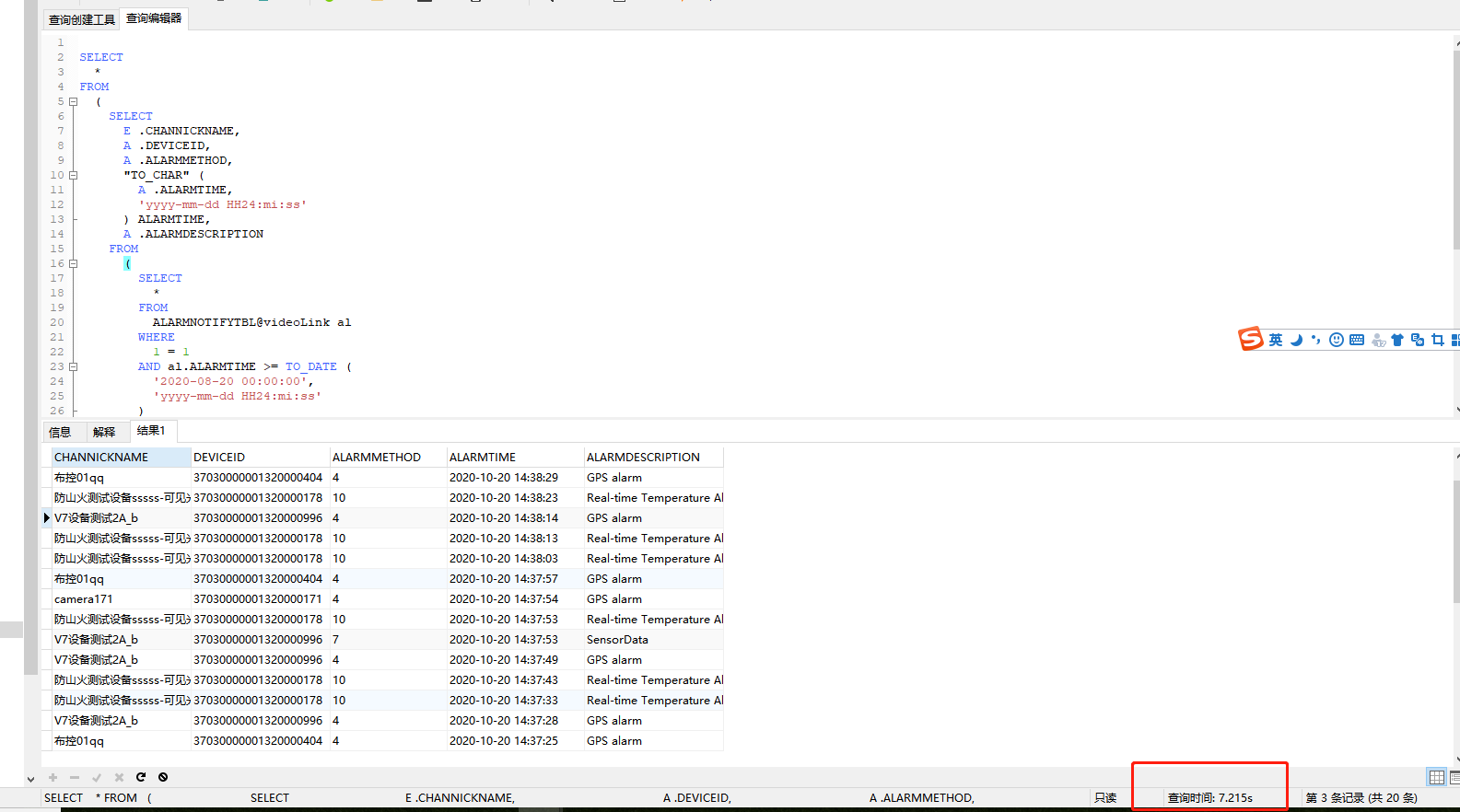Click the crop screenshot icon
The width and height of the screenshot is (1460, 812).
click(1438, 340)
